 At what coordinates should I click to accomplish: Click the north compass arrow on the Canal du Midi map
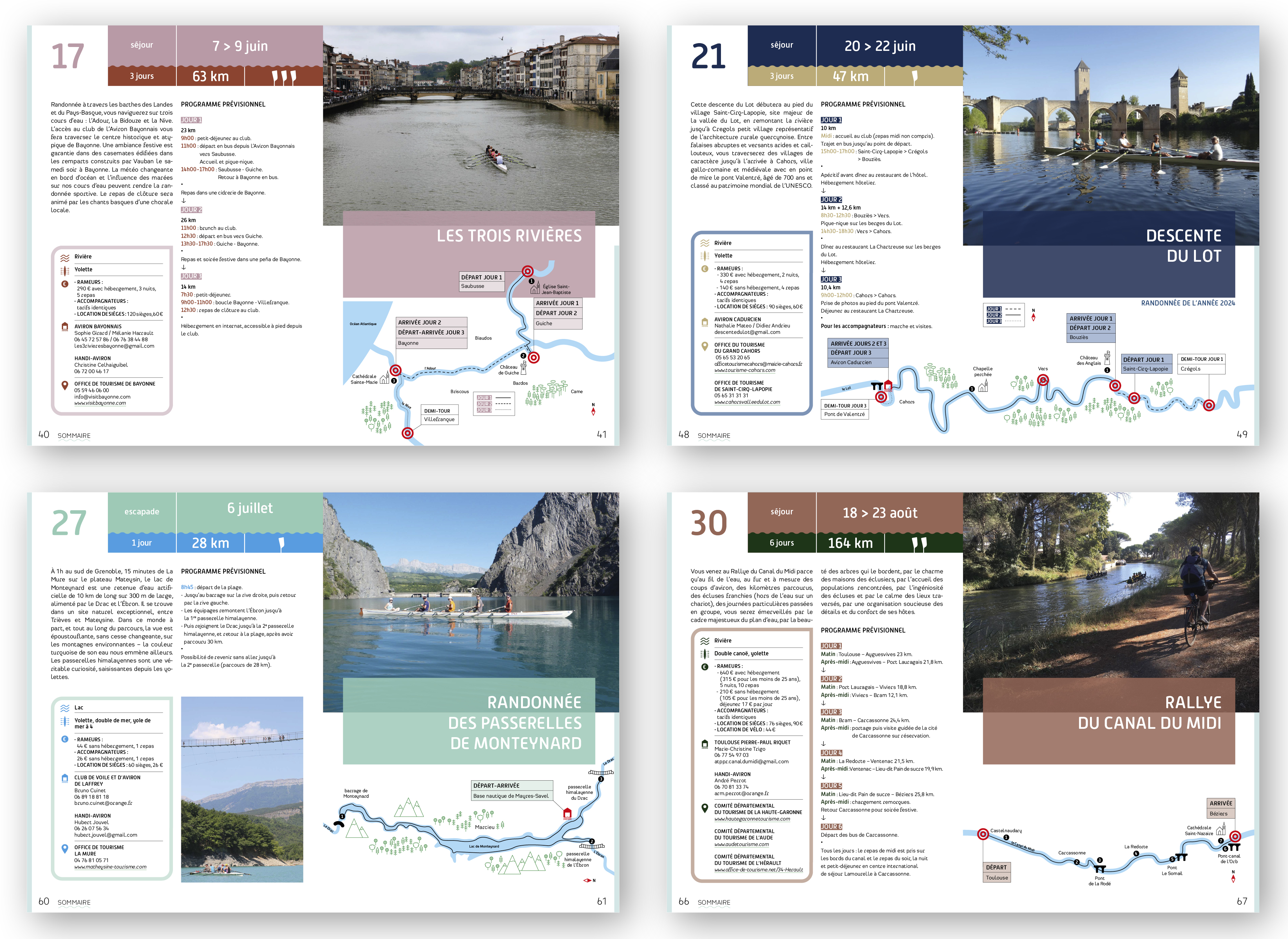(x=1234, y=879)
